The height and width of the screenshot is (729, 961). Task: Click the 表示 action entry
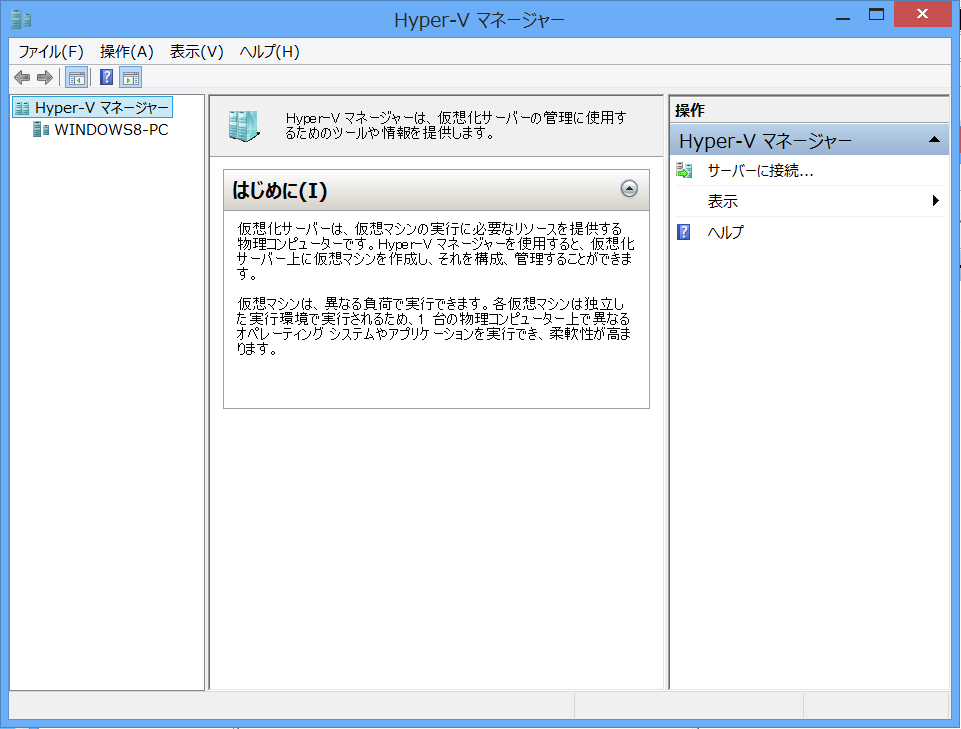(723, 201)
